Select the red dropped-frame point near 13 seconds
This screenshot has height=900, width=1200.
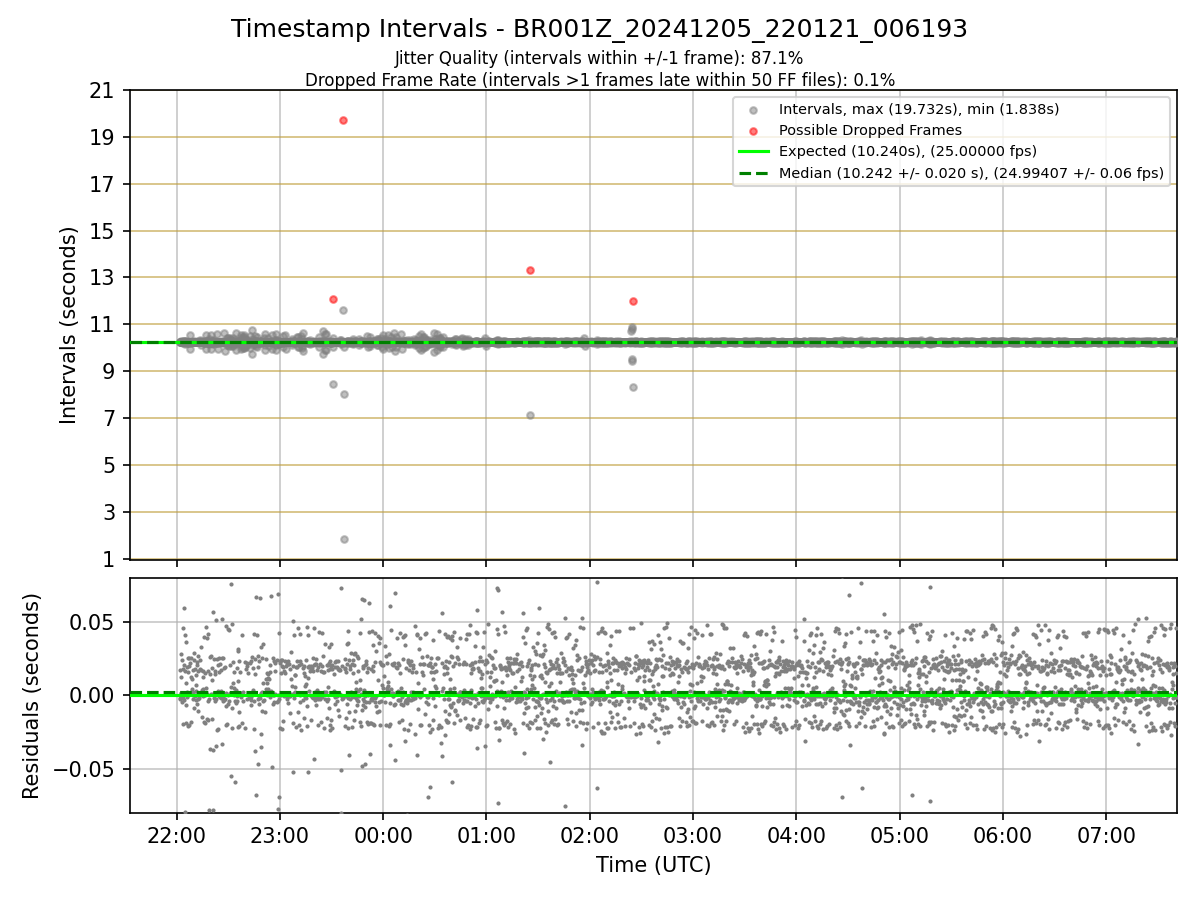(x=530, y=270)
